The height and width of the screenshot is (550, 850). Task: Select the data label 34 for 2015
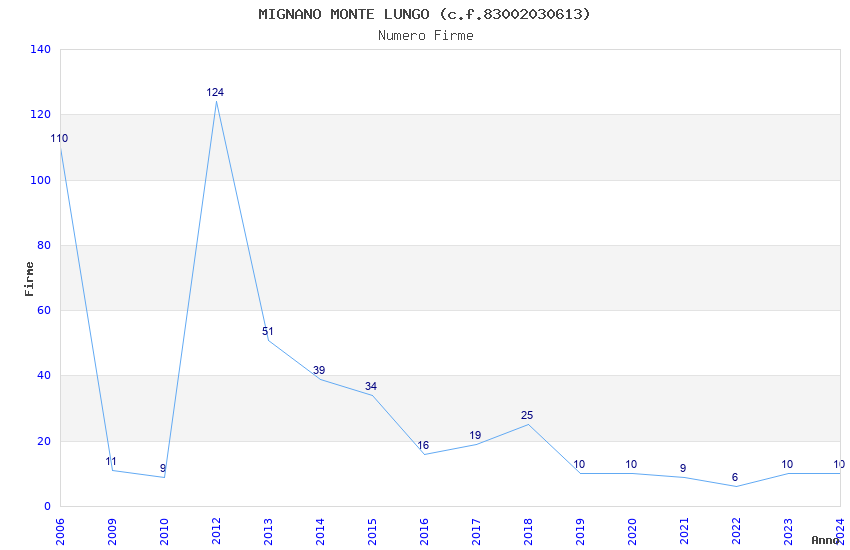click(x=371, y=386)
